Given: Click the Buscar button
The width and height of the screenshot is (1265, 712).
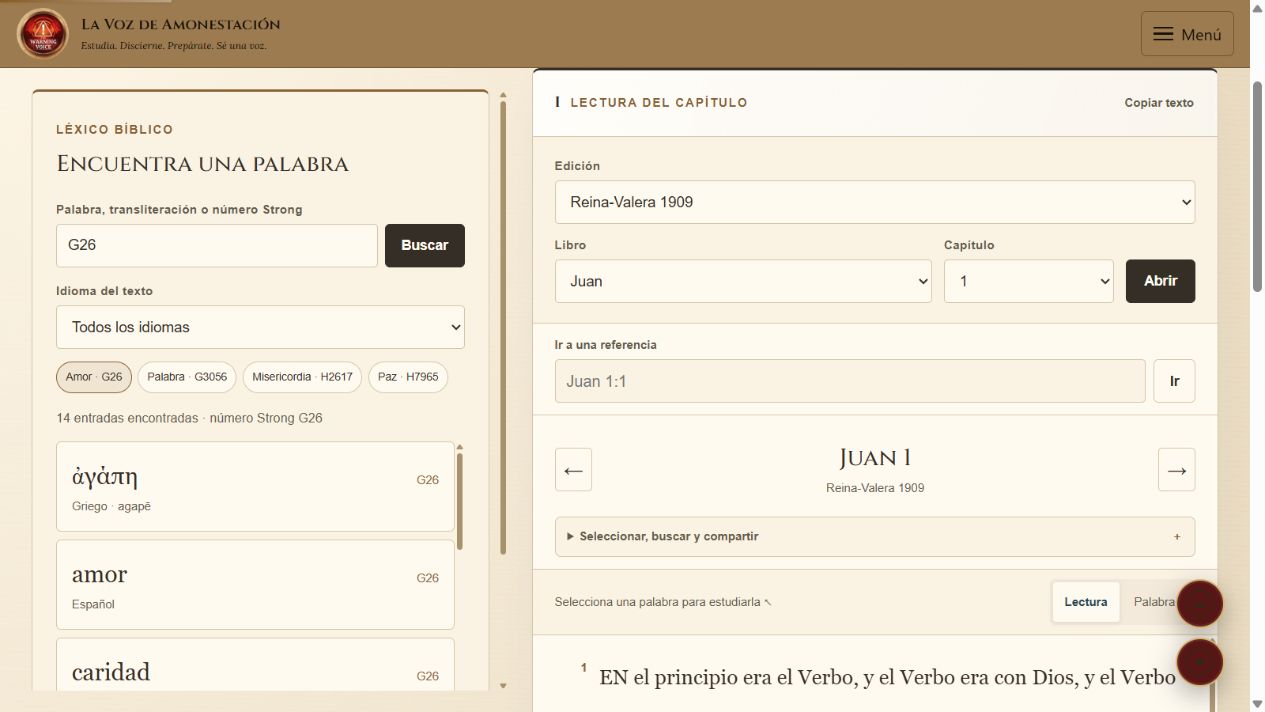Looking at the screenshot, I should tap(425, 245).
